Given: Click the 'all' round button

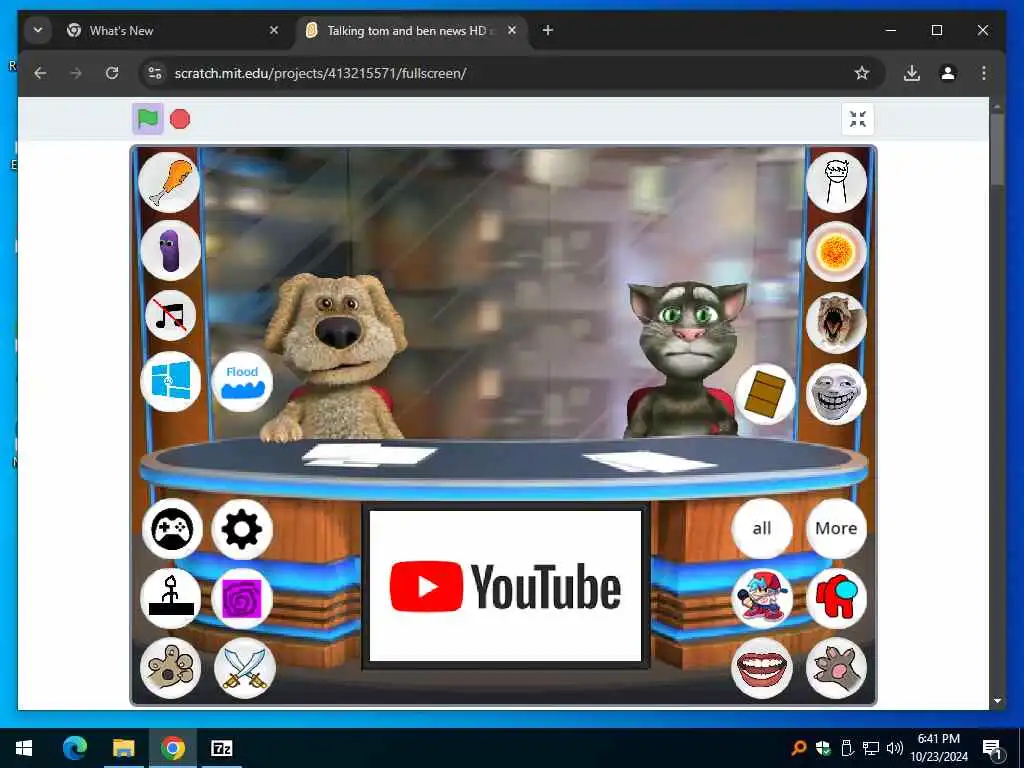Looking at the screenshot, I should click(762, 528).
